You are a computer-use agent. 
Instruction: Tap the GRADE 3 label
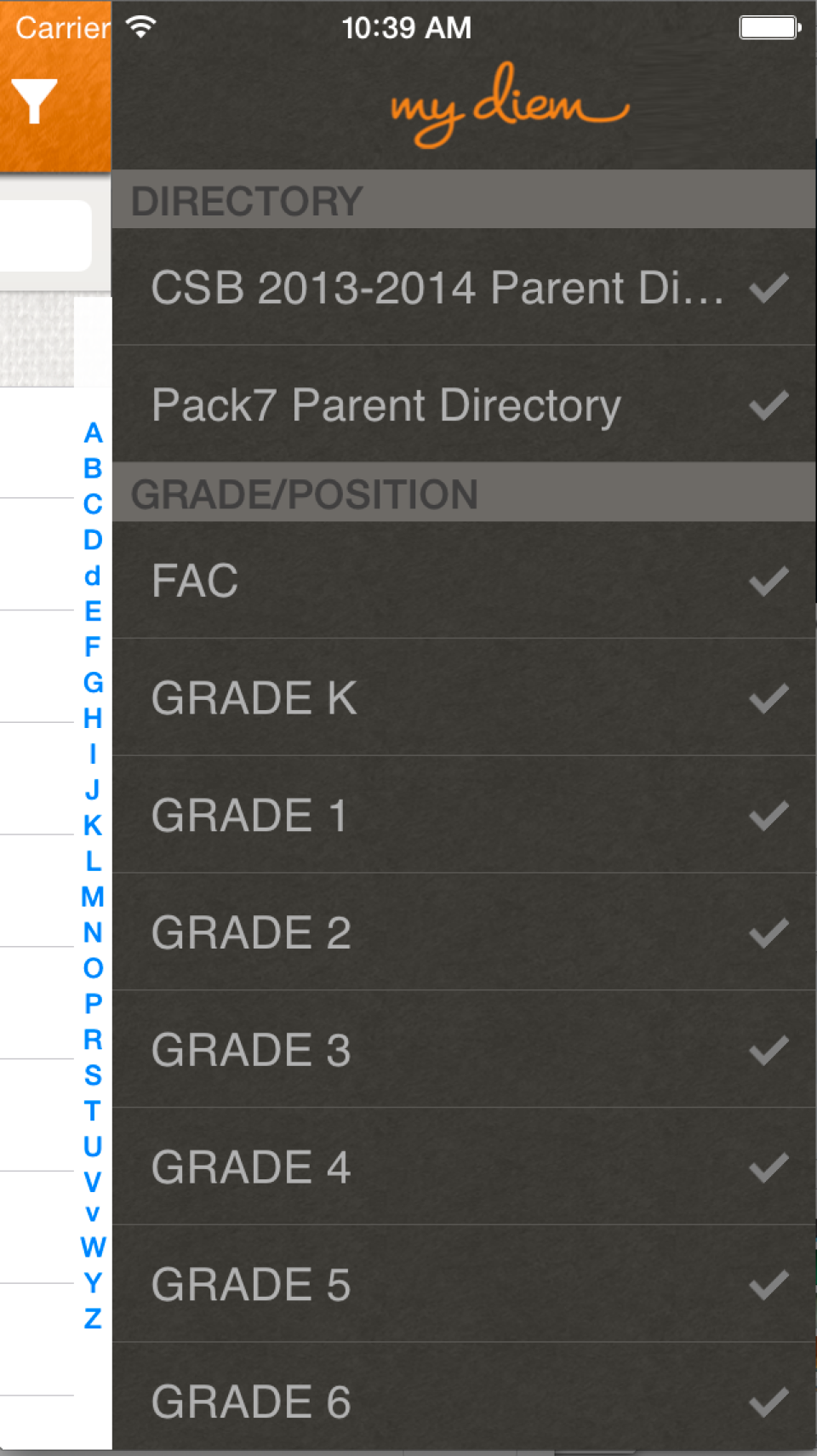[251, 1050]
